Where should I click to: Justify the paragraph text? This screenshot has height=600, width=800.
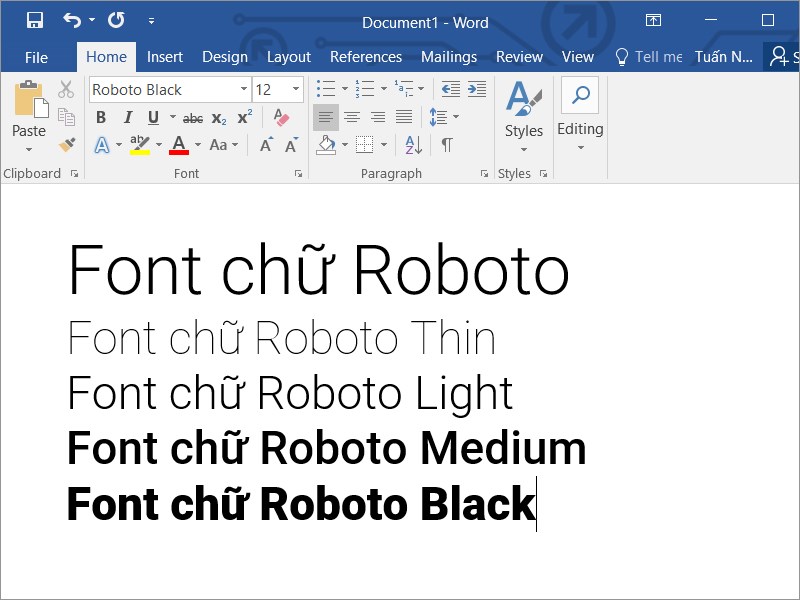pos(404,117)
